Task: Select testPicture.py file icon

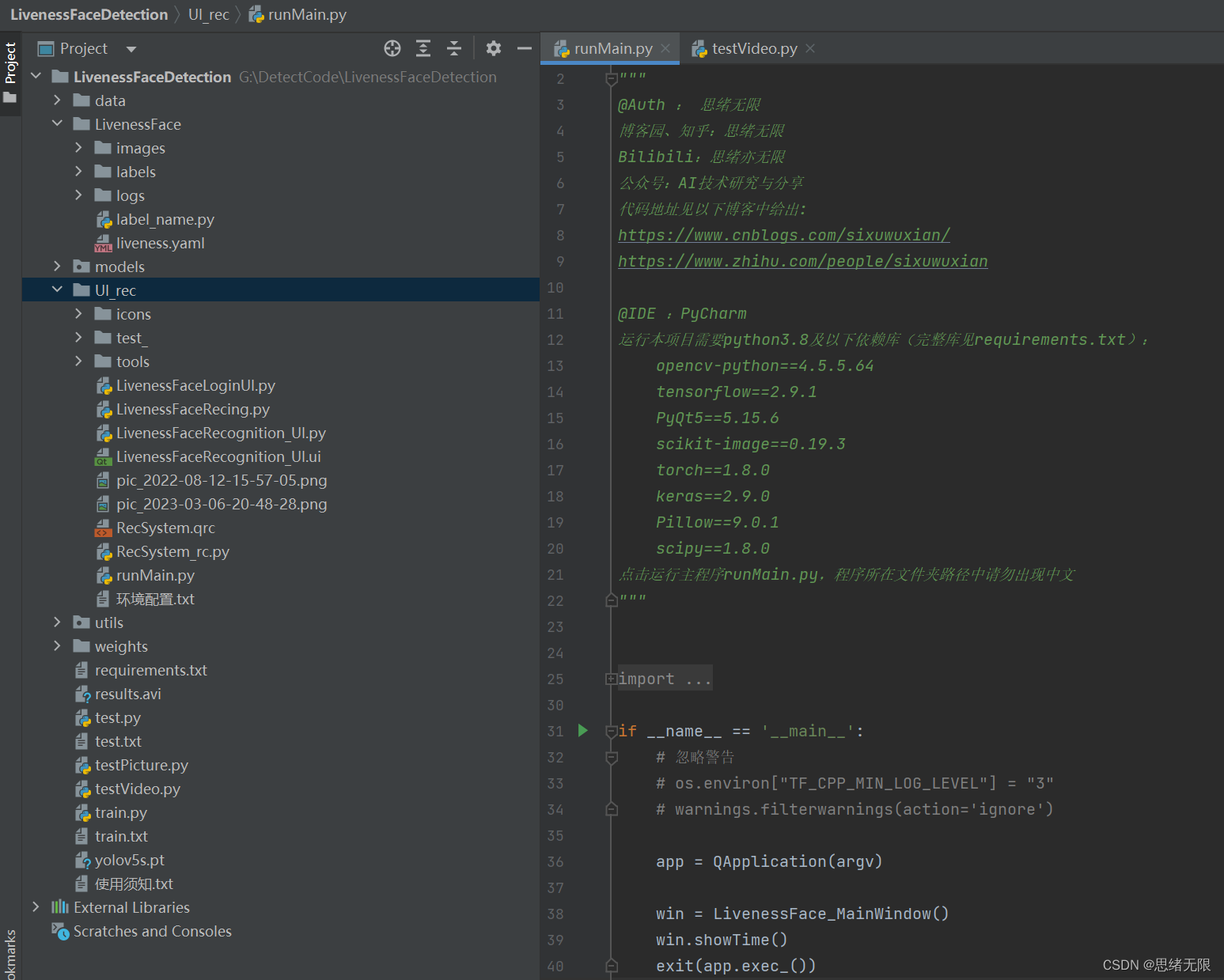Action: pos(82,765)
